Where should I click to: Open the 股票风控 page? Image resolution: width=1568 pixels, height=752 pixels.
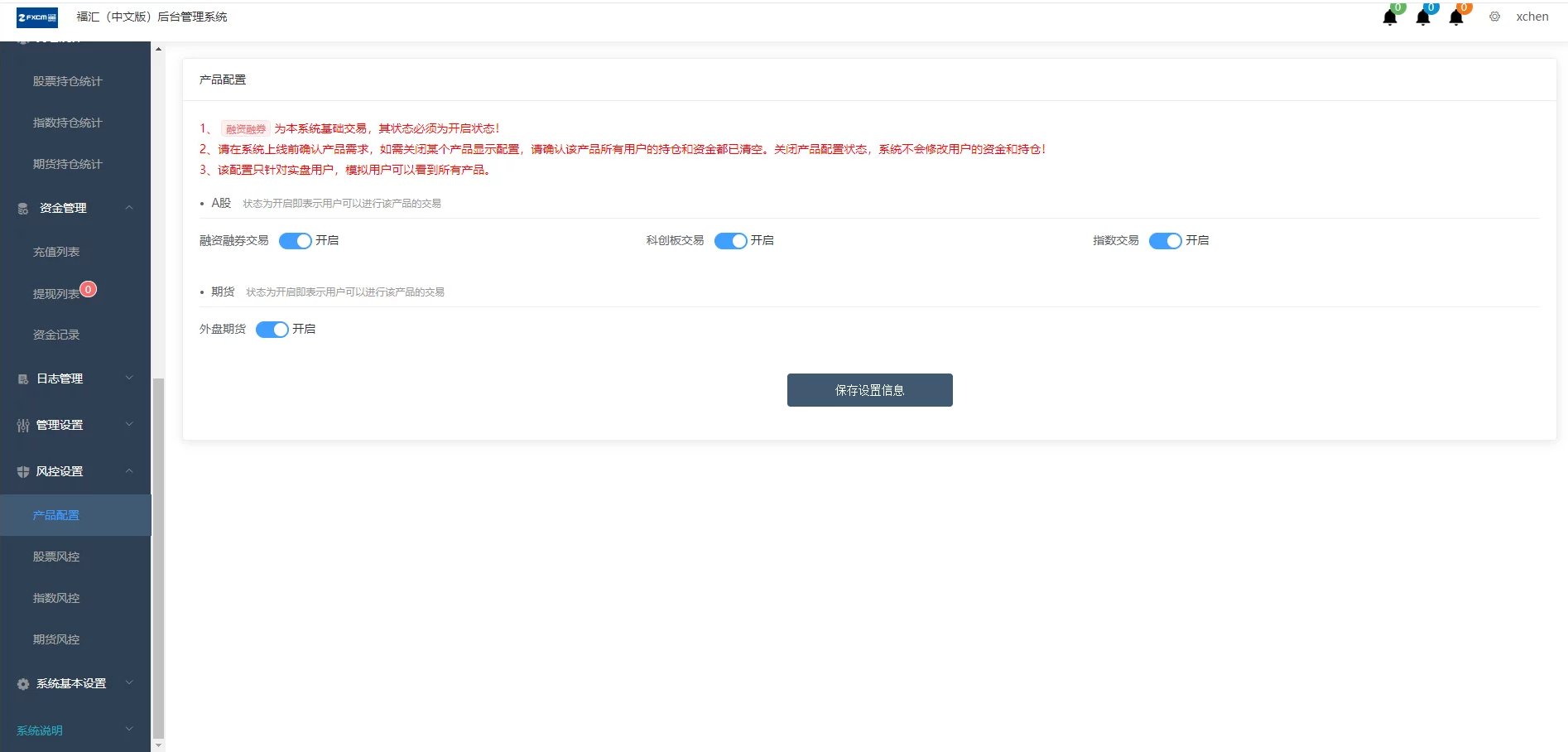tap(55, 556)
